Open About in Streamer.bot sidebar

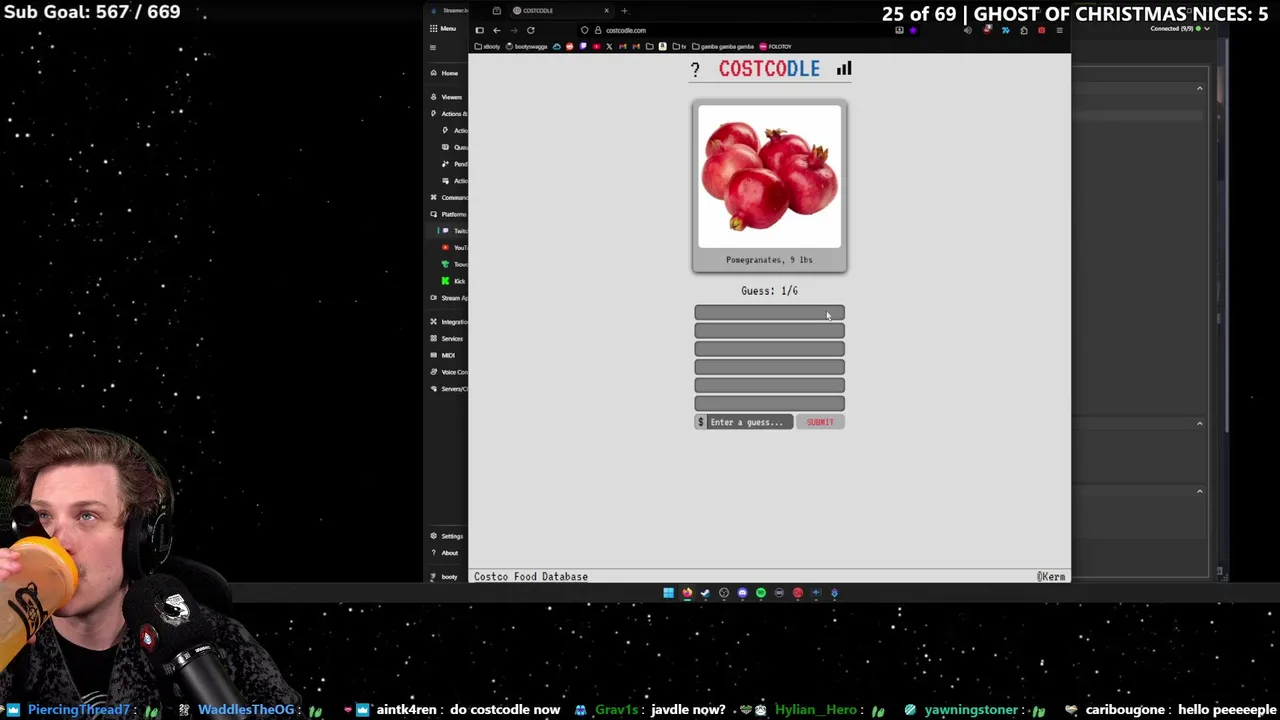coord(444,553)
